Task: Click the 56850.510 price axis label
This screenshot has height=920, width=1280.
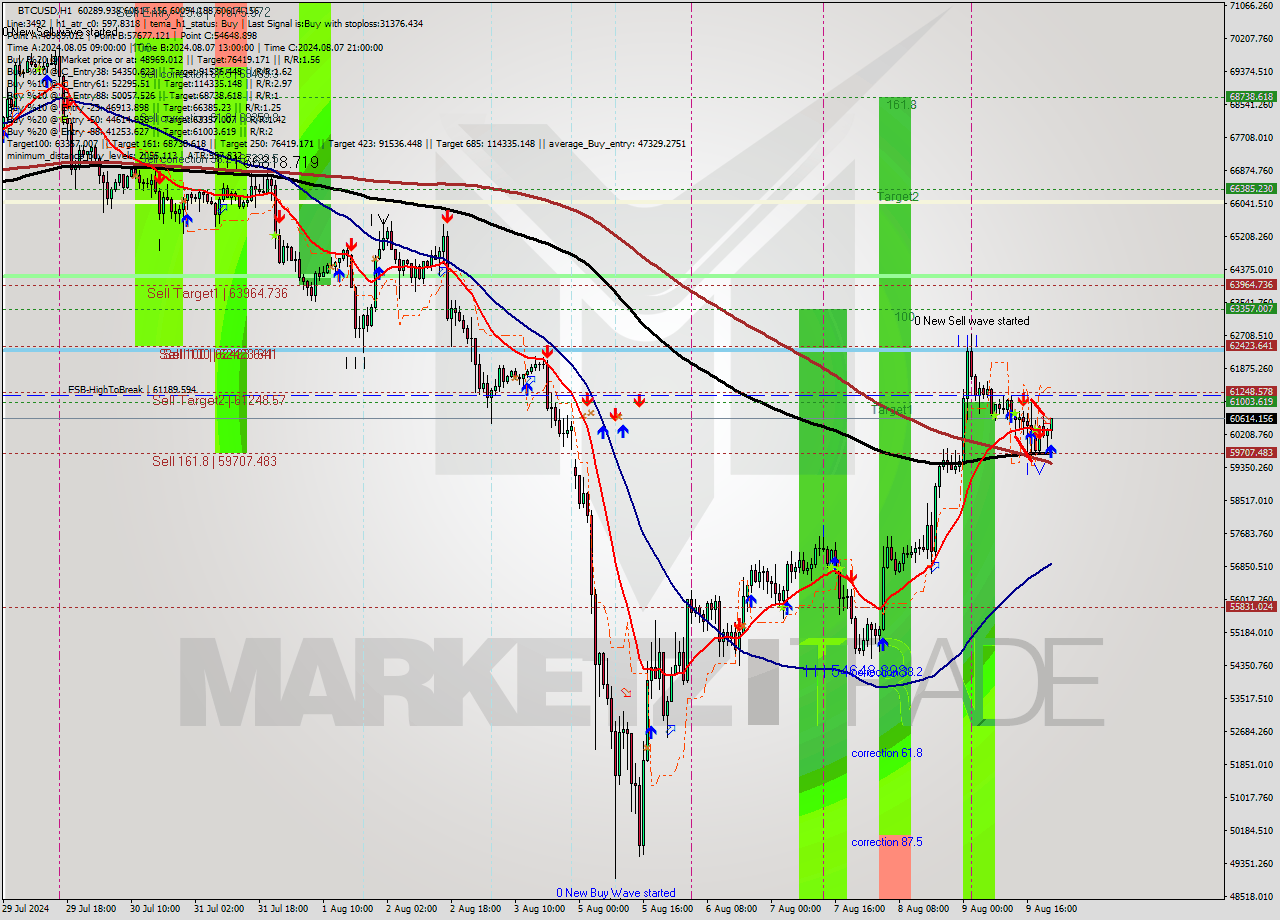Action: tap(1251, 567)
